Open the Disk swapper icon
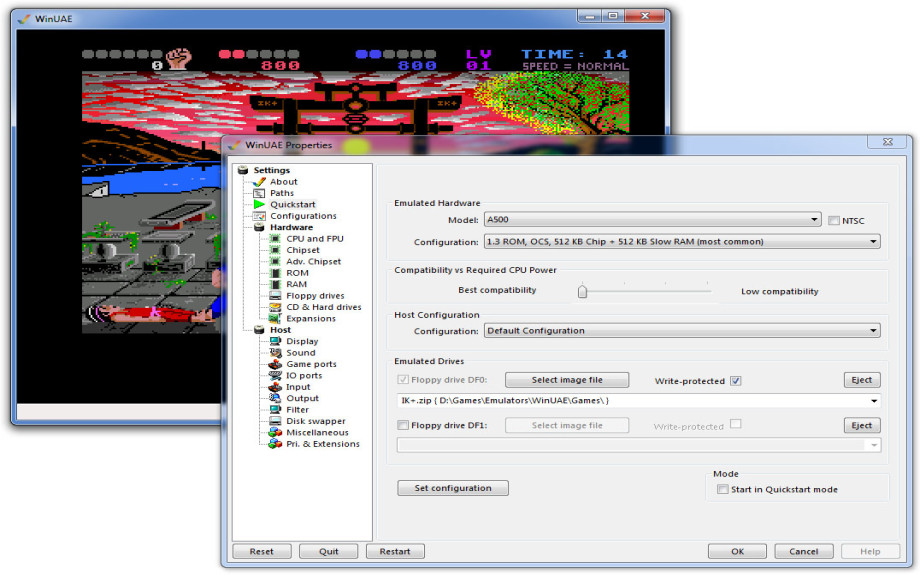Image resolution: width=920 pixels, height=575 pixels. pos(276,421)
